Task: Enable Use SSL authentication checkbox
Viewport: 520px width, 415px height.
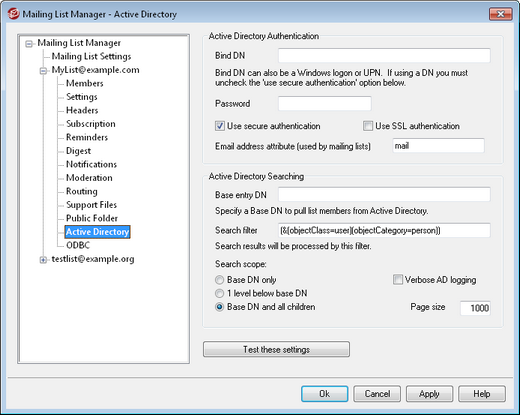Action: coord(368,126)
